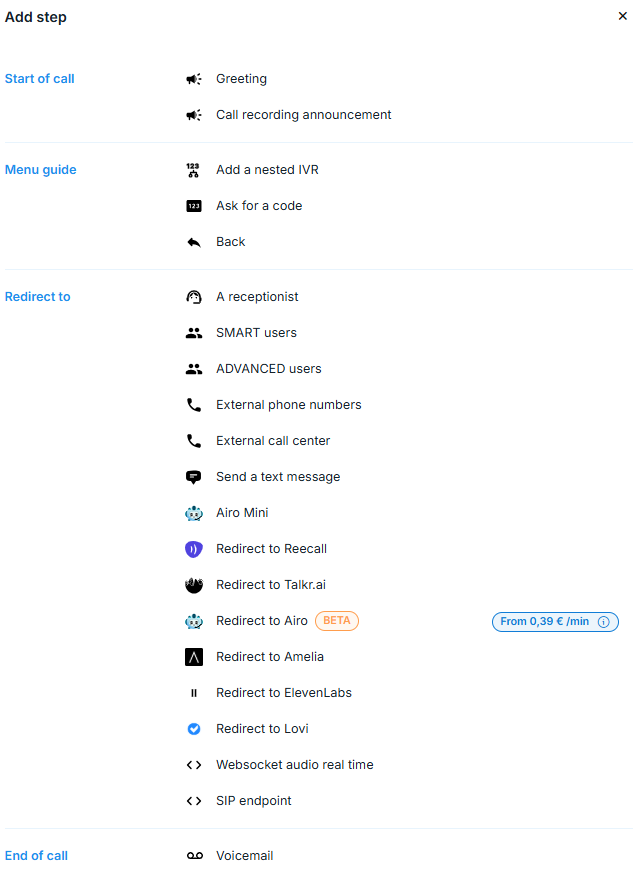This screenshot has height=875, width=638.
Task: Select Call recording announcement step
Action: pyautogui.click(x=303, y=115)
